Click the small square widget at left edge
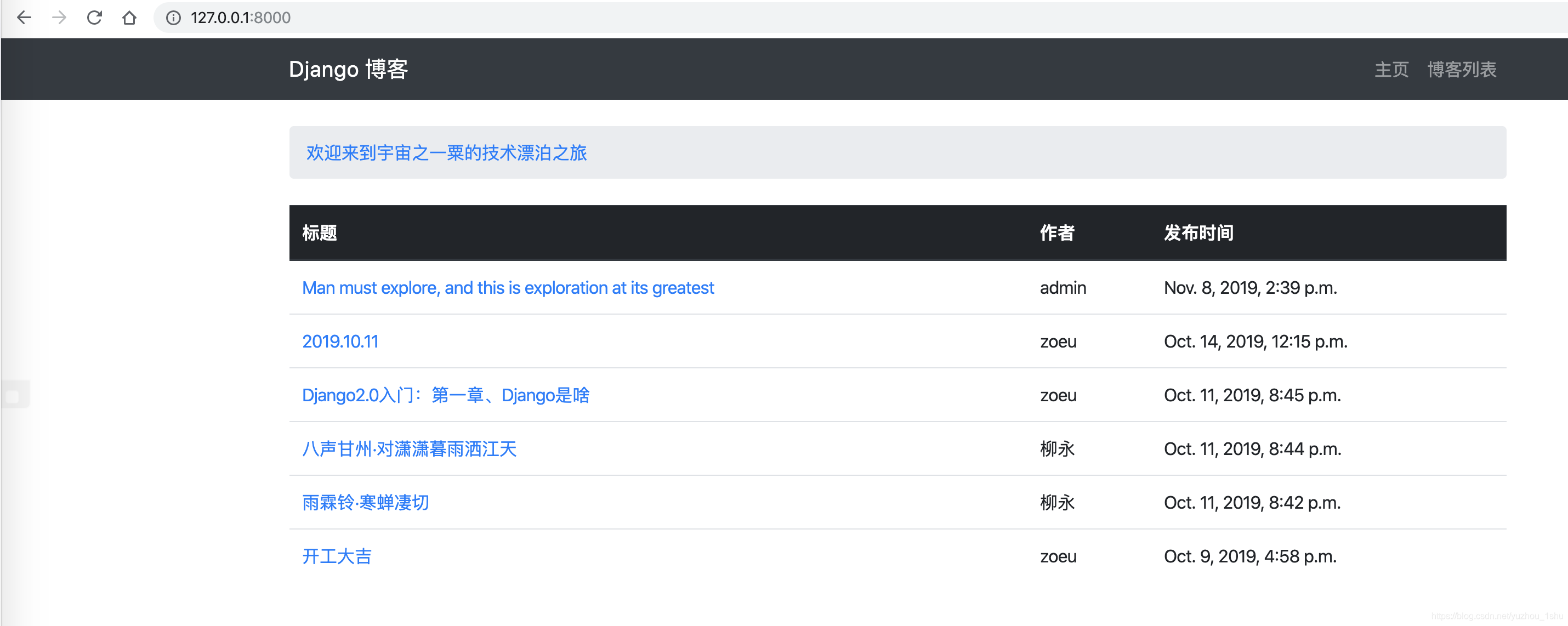1568x626 pixels. coord(12,397)
